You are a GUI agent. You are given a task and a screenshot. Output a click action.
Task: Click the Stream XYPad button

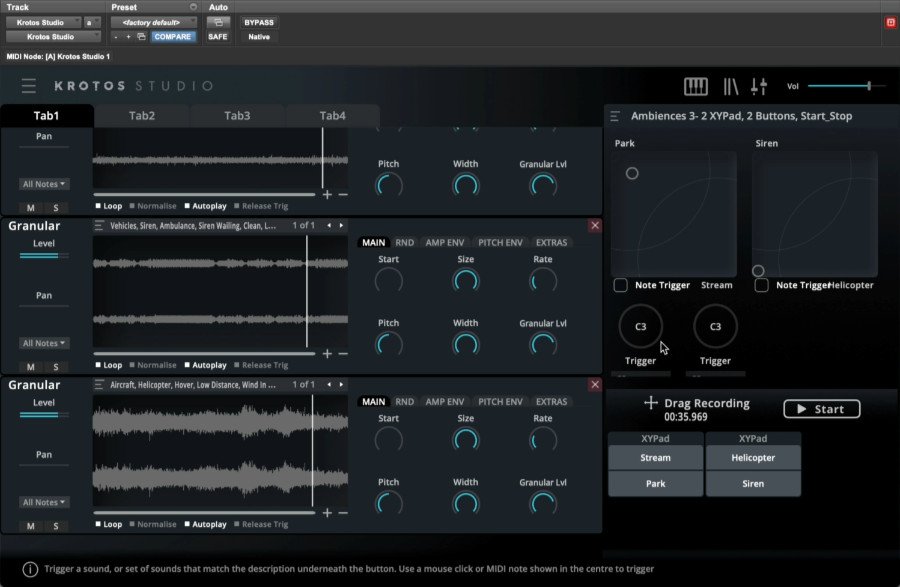655,458
